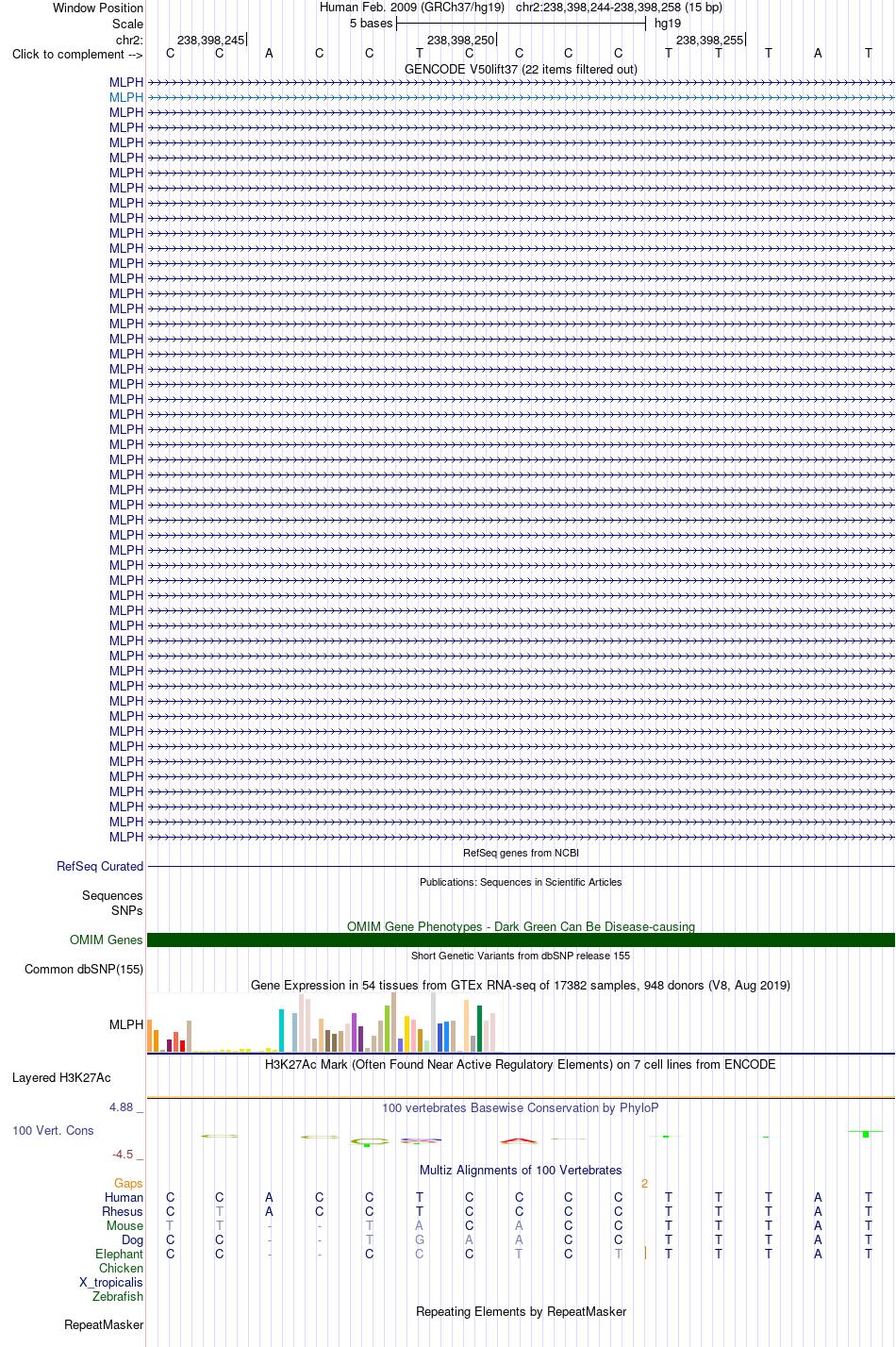Click the red PhyloP conservation logo
Image resolution: width=896 pixels, height=1347 pixels.
point(519,1140)
